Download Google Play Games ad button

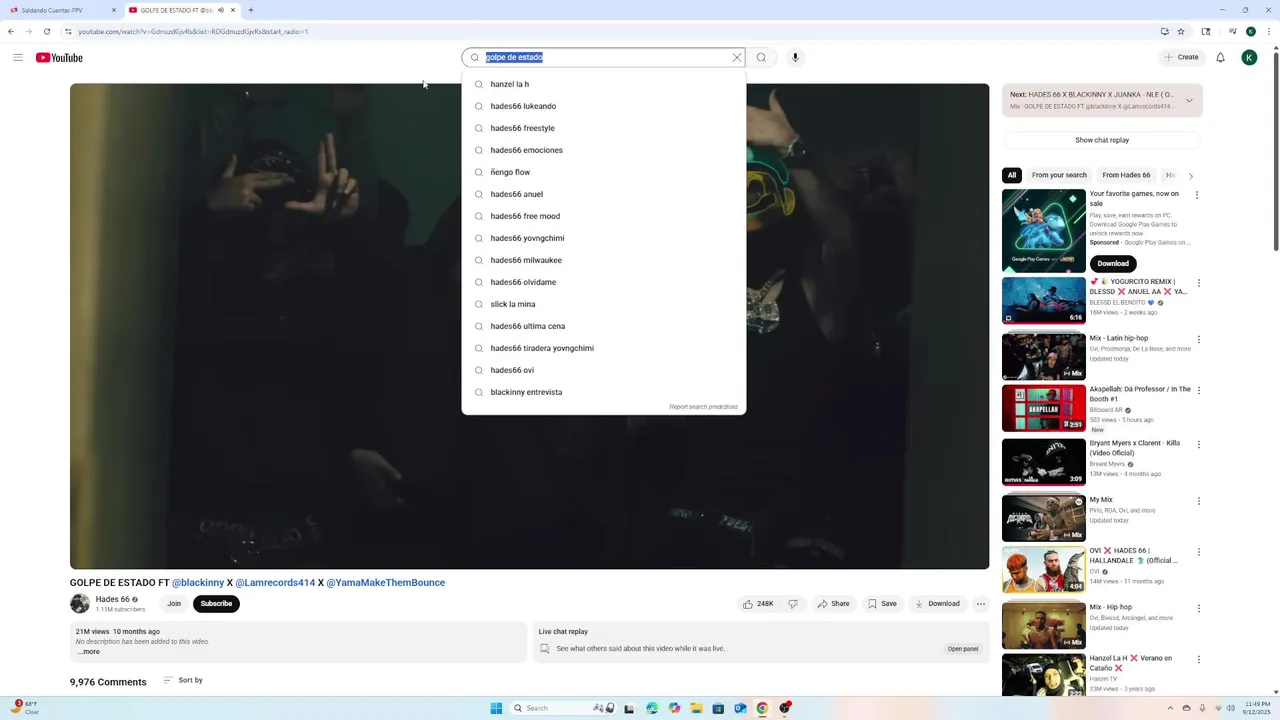pos(1113,263)
